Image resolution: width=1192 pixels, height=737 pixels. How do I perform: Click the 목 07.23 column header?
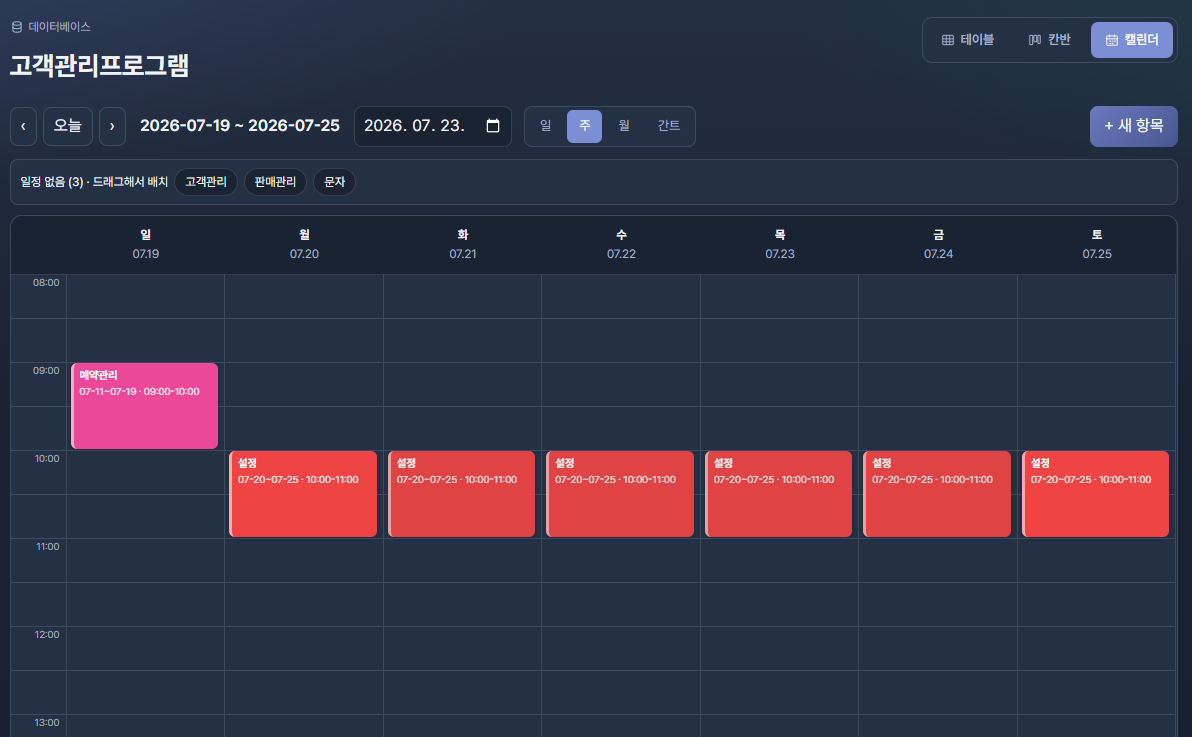pos(780,244)
